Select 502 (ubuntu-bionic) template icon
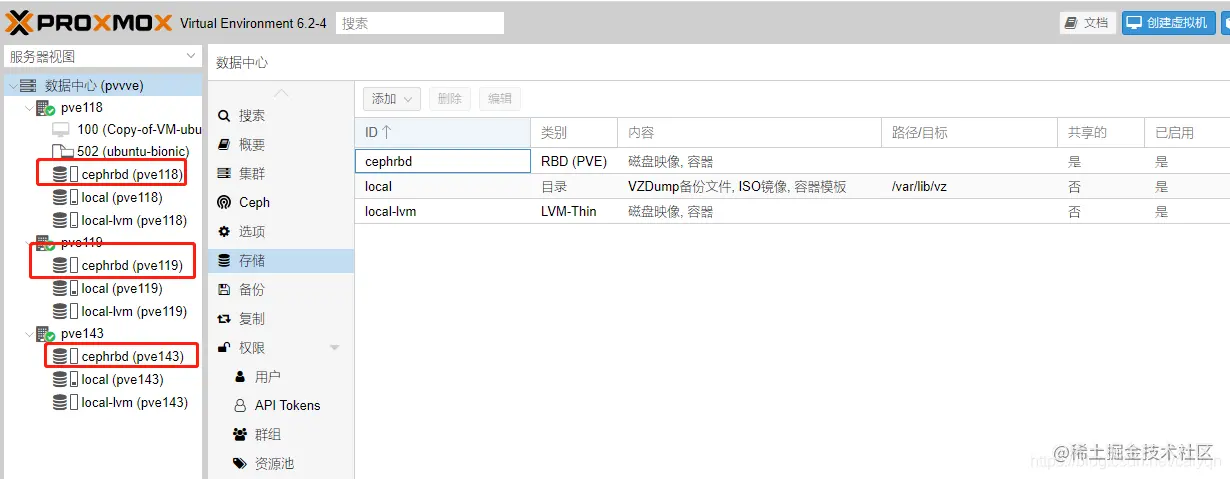1230x479 pixels. pyautogui.click(x=62, y=151)
